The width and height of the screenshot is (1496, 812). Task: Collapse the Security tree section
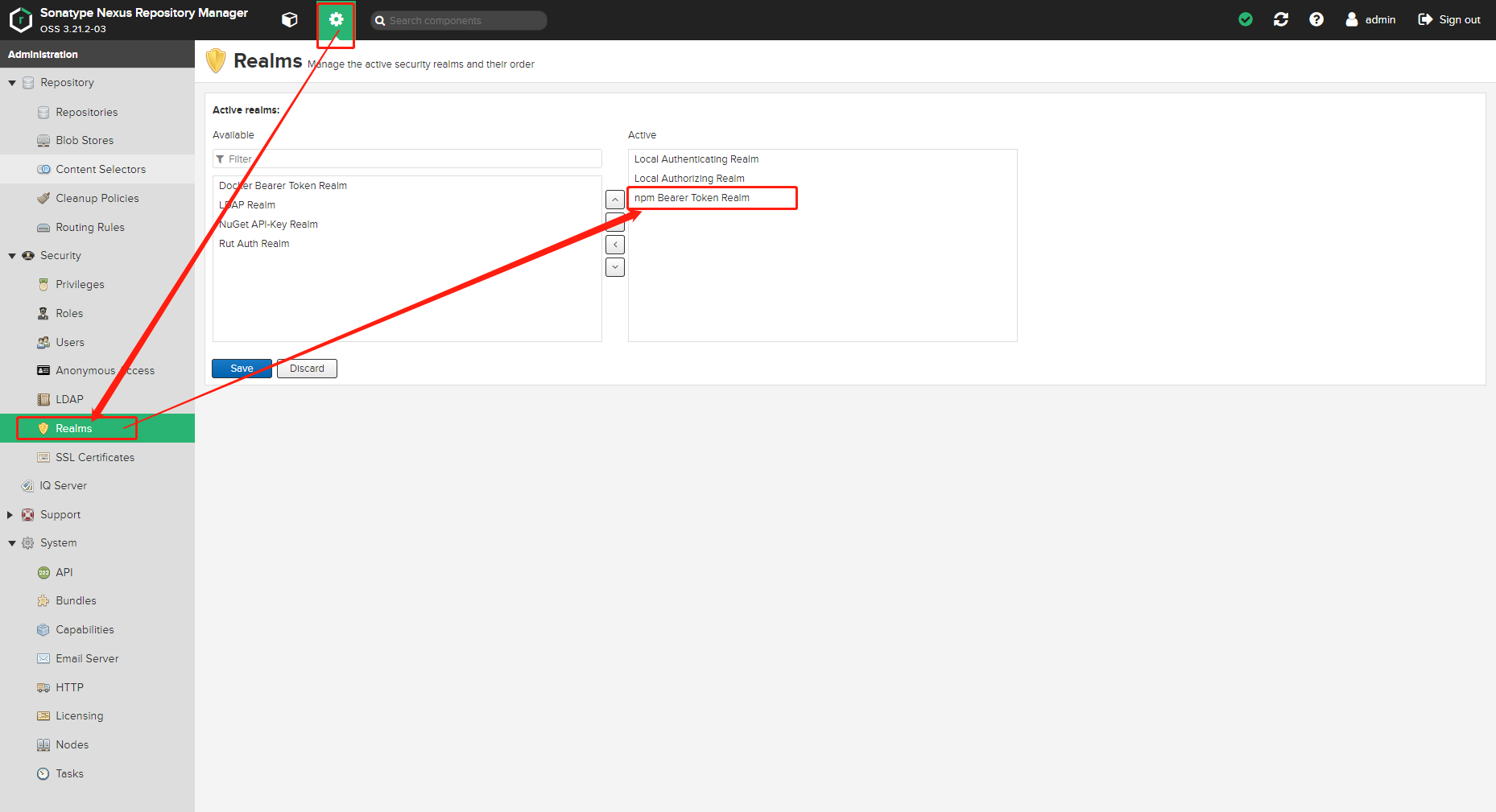pos(12,256)
